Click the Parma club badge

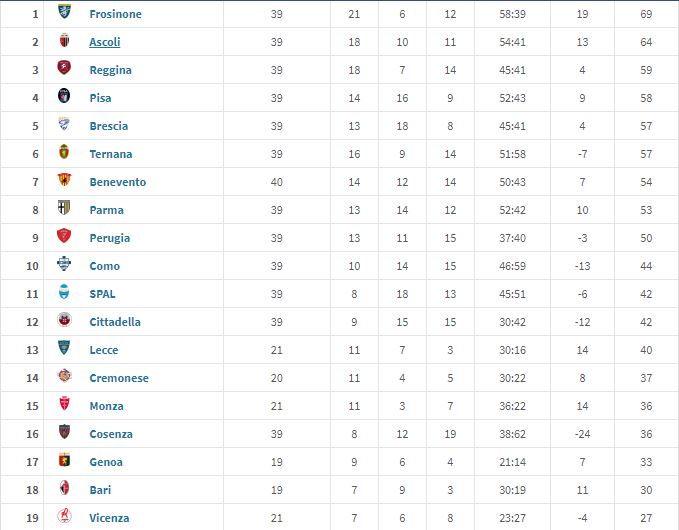point(65,210)
